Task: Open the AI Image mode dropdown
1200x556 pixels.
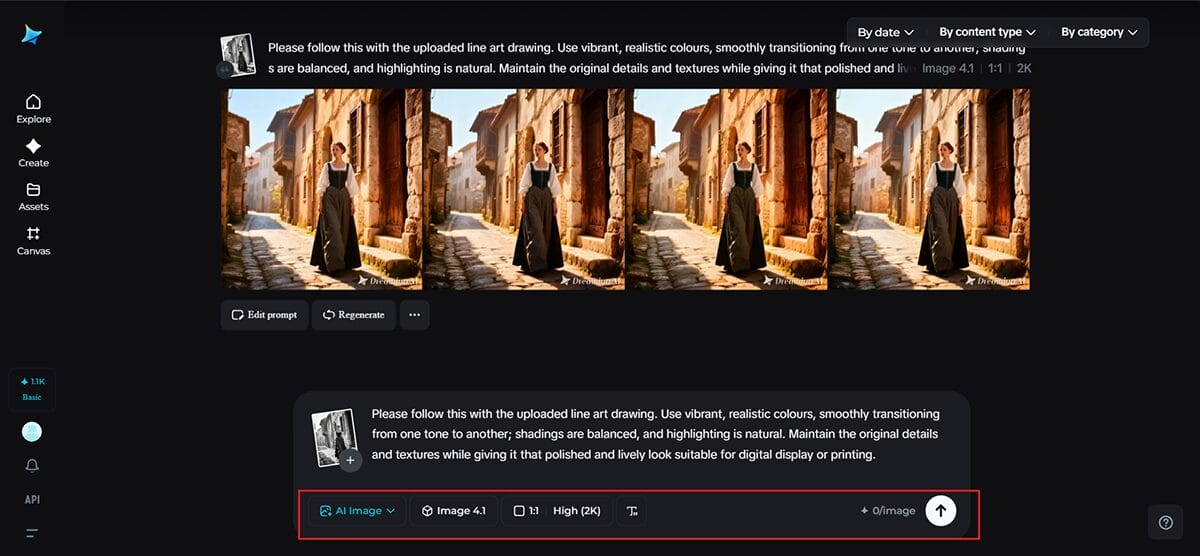Action: coord(357,511)
